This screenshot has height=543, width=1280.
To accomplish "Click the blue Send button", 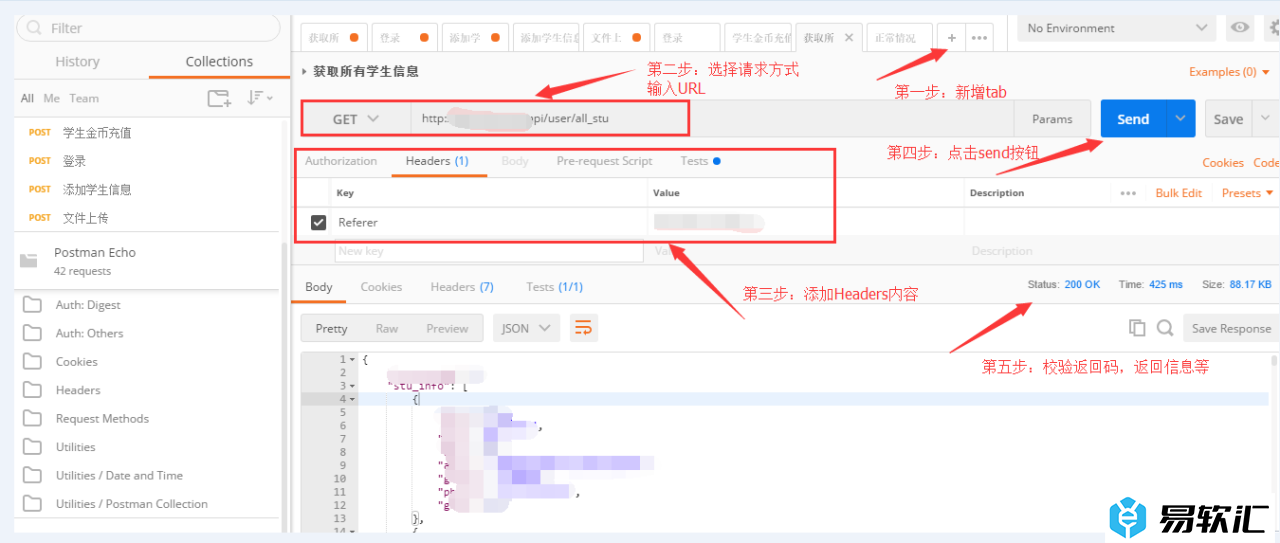I will point(1133,119).
